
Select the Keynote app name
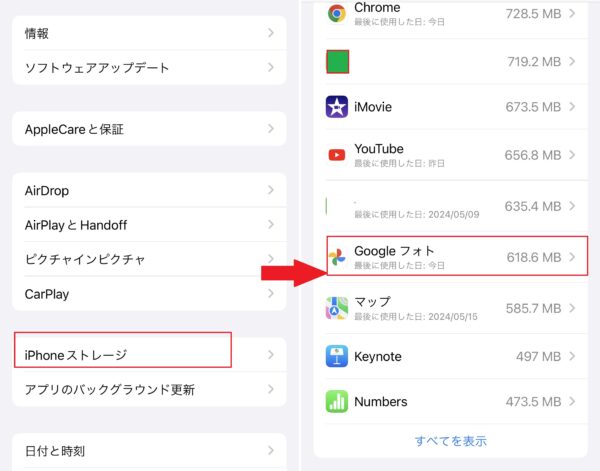coord(378,356)
